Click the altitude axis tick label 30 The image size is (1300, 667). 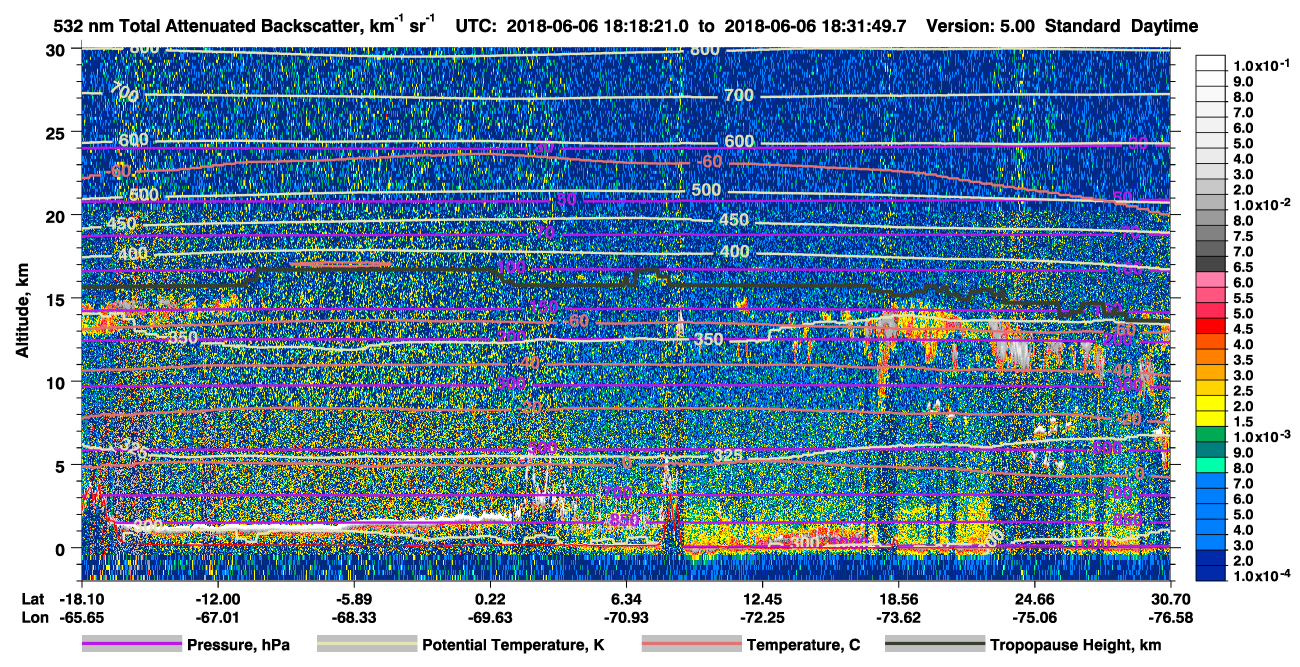(x=57, y=49)
